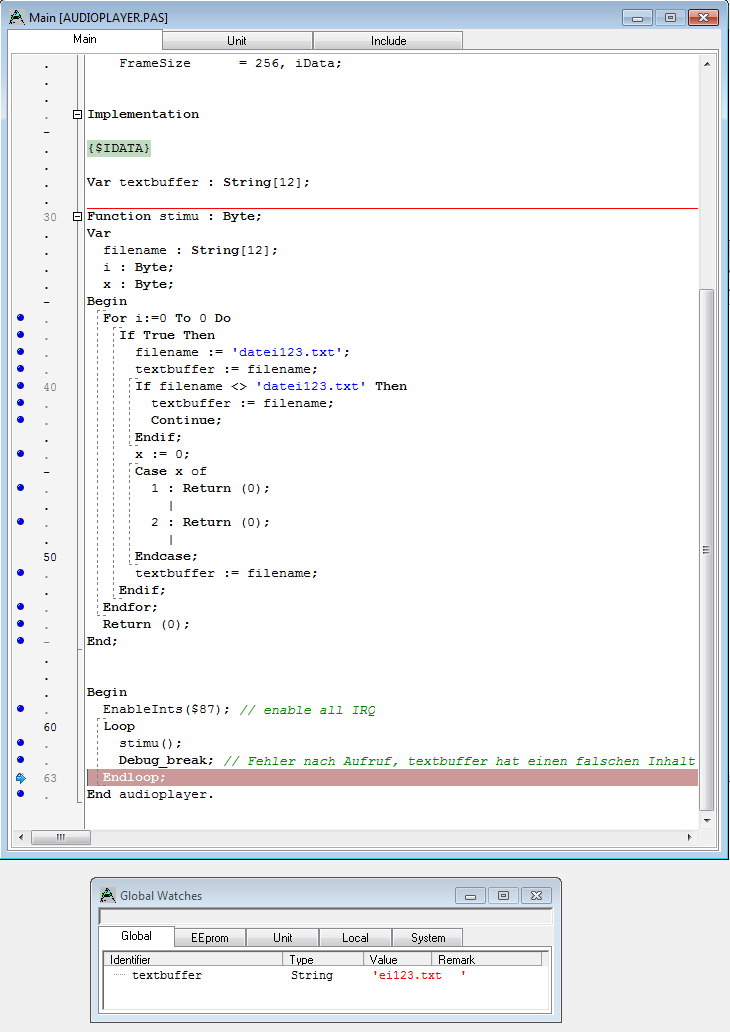This screenshot has height=1032, width=730.
Task: Toggle breakpoint dot on '1 : Return (0);' line
Action: point(20,488)
